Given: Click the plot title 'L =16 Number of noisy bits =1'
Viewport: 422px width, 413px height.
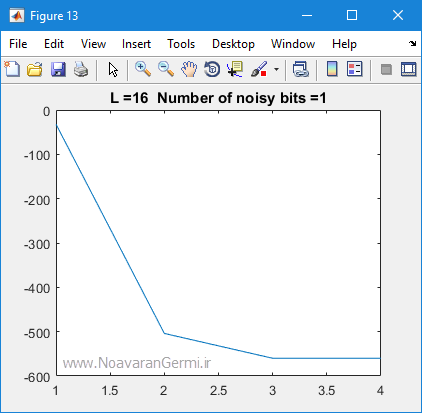Looking at the screenshot, I should tap(218, 98).
